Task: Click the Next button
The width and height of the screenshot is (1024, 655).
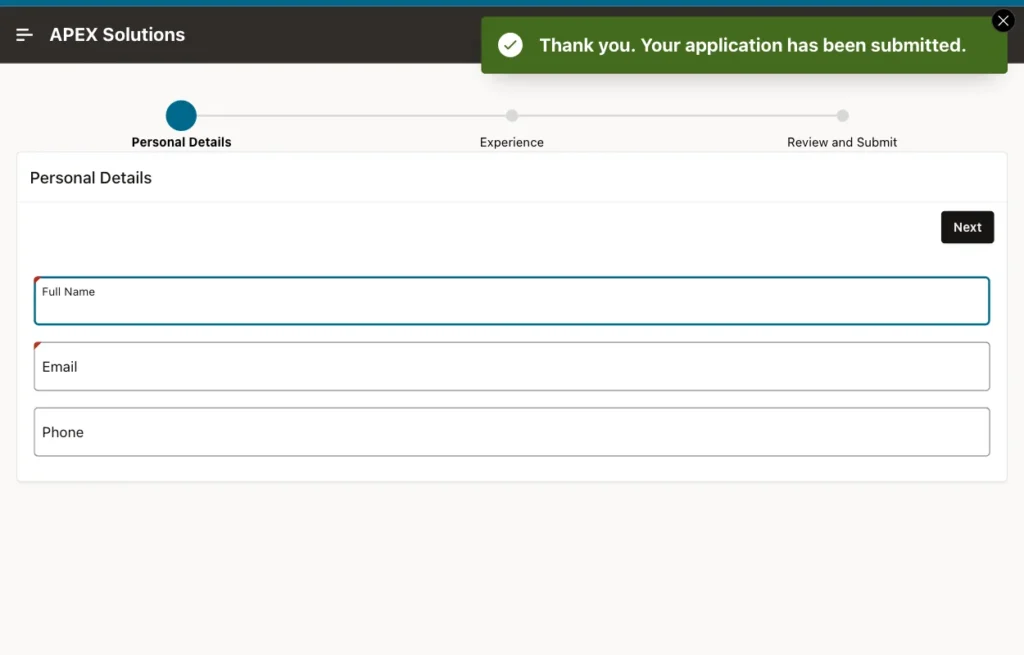Action: coord(967,227)
